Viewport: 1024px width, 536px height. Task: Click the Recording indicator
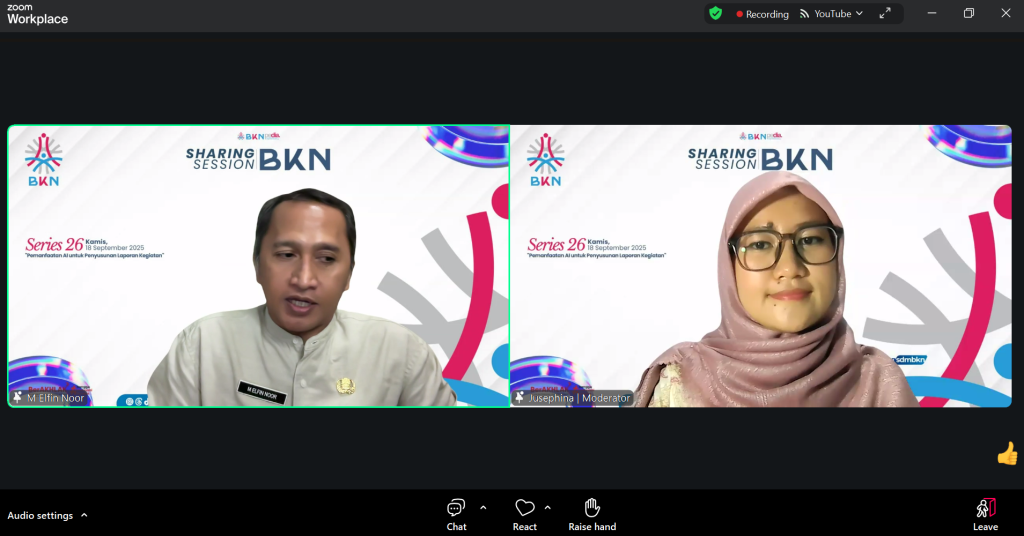pos(762,14)
